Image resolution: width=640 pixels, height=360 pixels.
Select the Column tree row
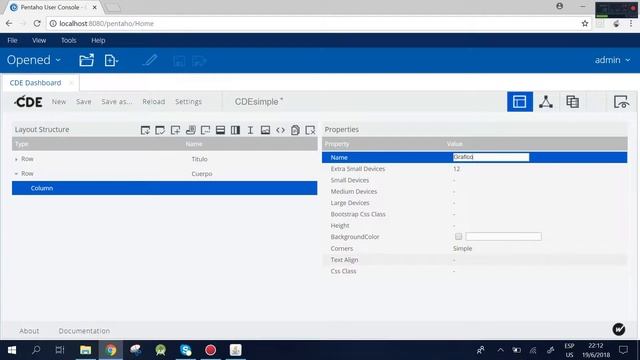tap(164, 188)
